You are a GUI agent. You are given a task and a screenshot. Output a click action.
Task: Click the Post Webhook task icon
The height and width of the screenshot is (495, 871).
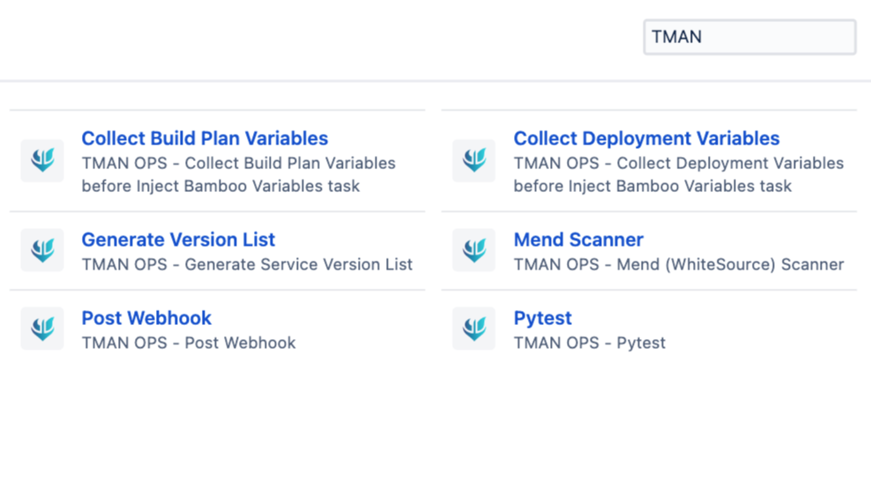pyautogui.click(x=42, y=328)
